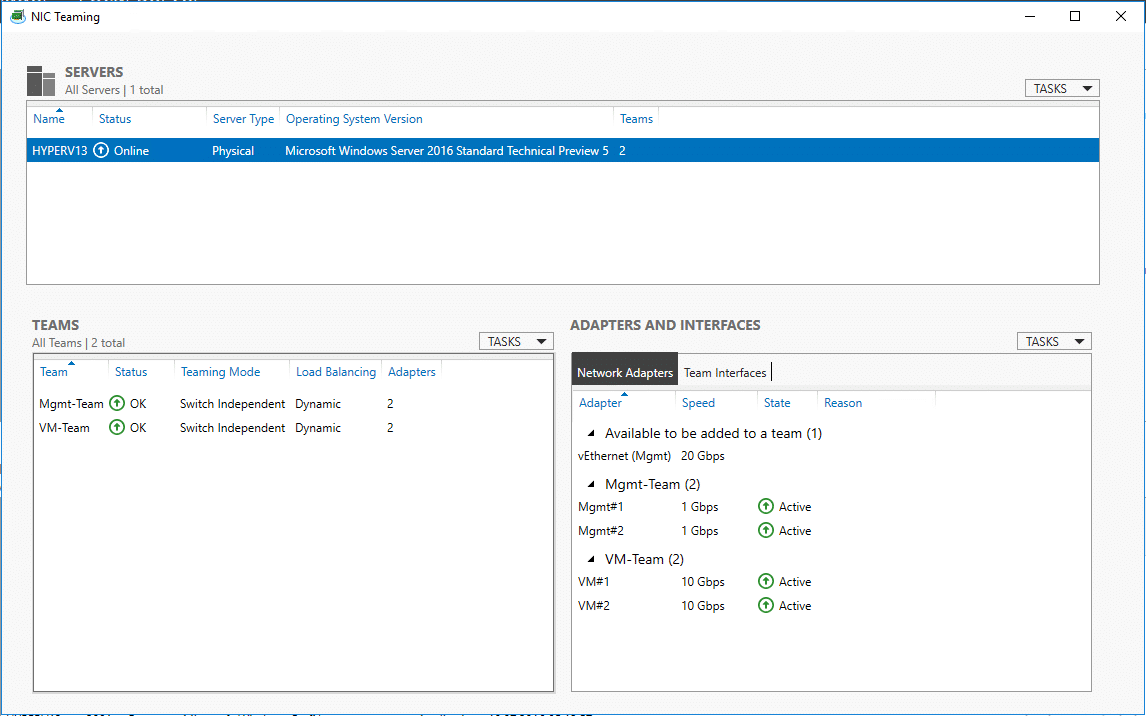Viewport: 1146px width, 716px height.
Task: Click the green OK icon for VM-Team
Action: [x=117, y=427]
